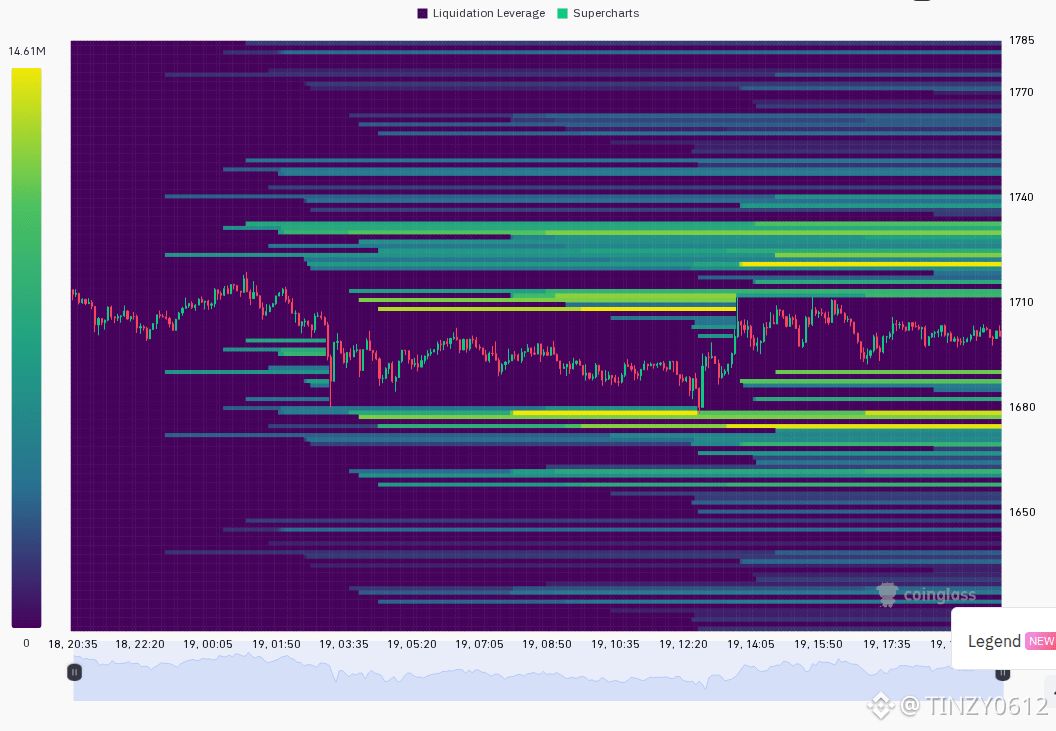Open the Legend panel button

1003,641
